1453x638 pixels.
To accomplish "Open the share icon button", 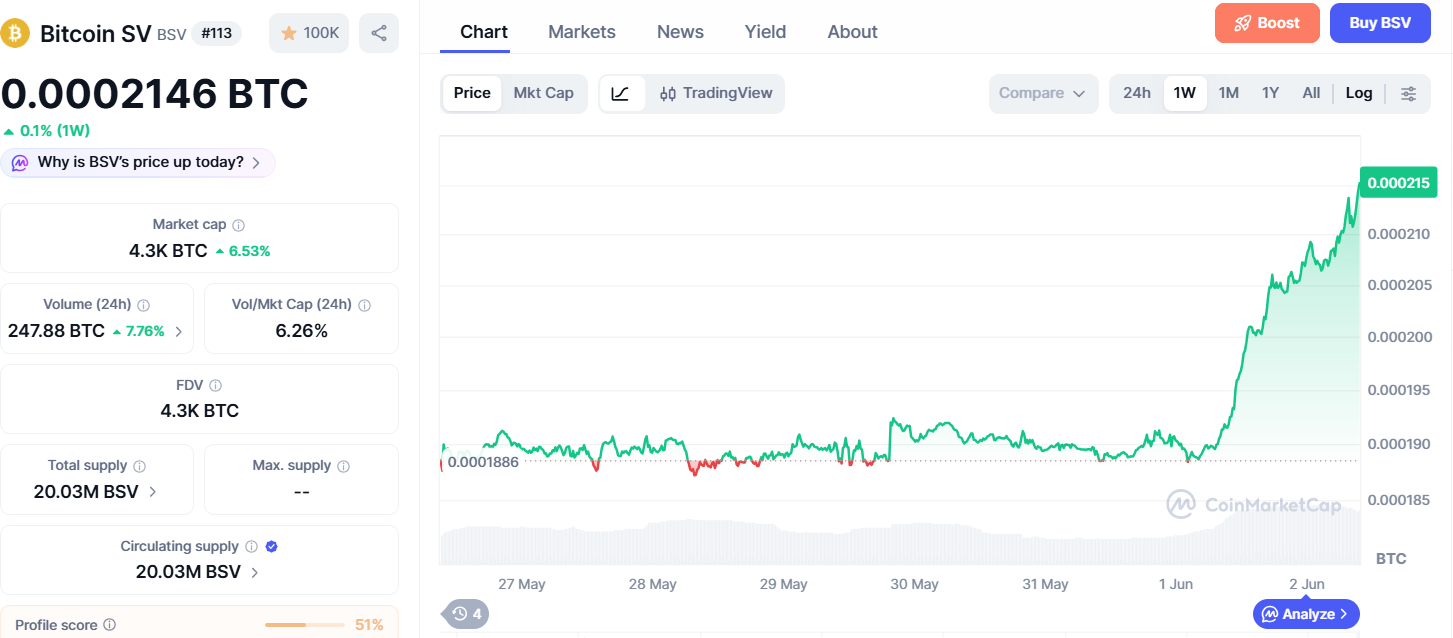I will (379, 33).
